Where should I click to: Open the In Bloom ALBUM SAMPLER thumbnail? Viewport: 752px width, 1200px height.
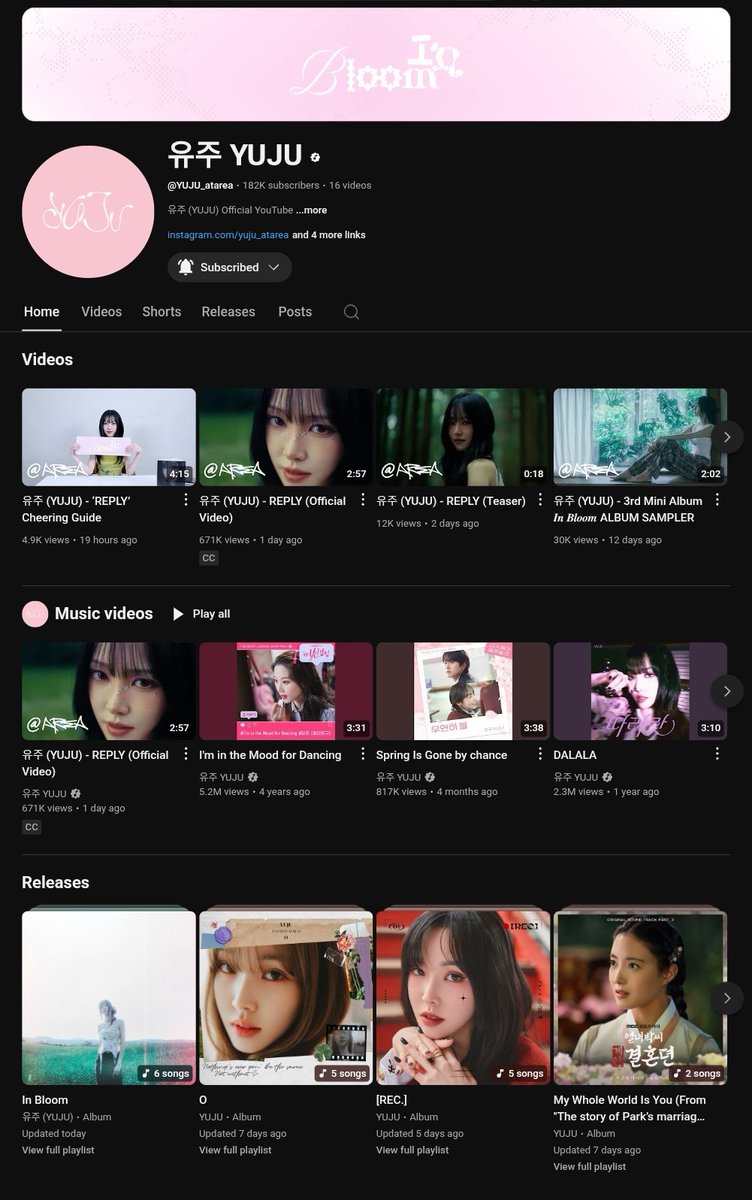pos(640,437)
